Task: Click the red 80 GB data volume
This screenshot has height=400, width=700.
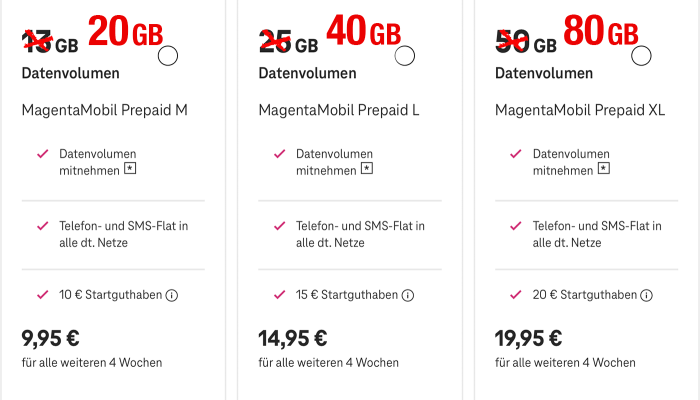Action: [601, 33]
